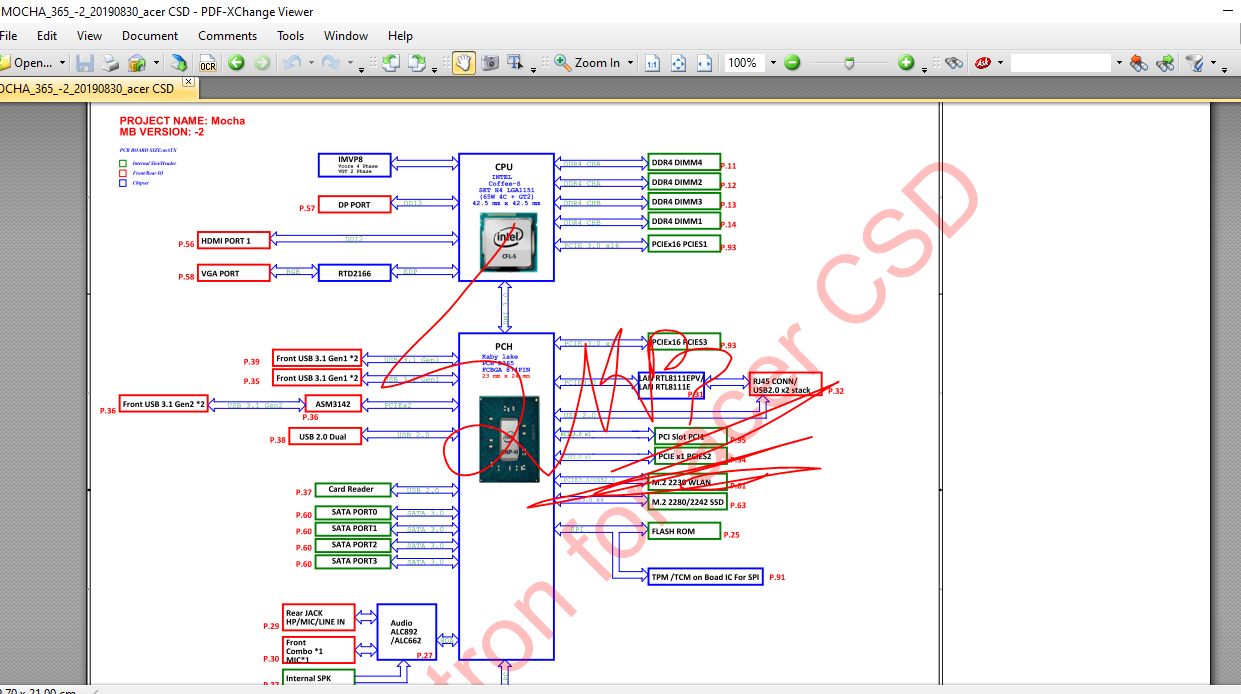Open the Window menu
This screenshot has height=694, width=1241.
[346, 35]
